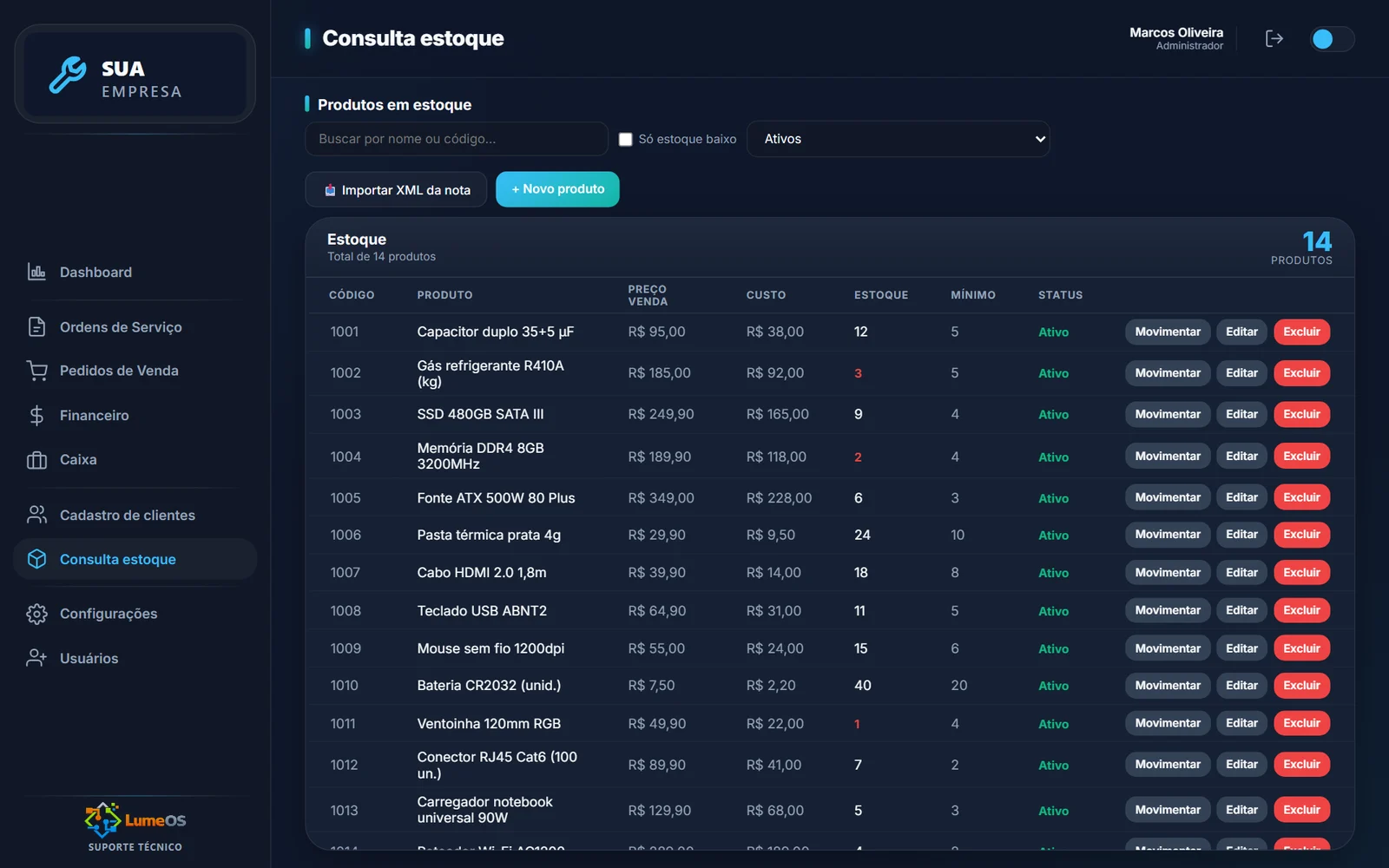Open Dashboard from the sidebar menu
Image resolution: width=1389 pixels, height=868 pixels.
click(x=135, y=272)
